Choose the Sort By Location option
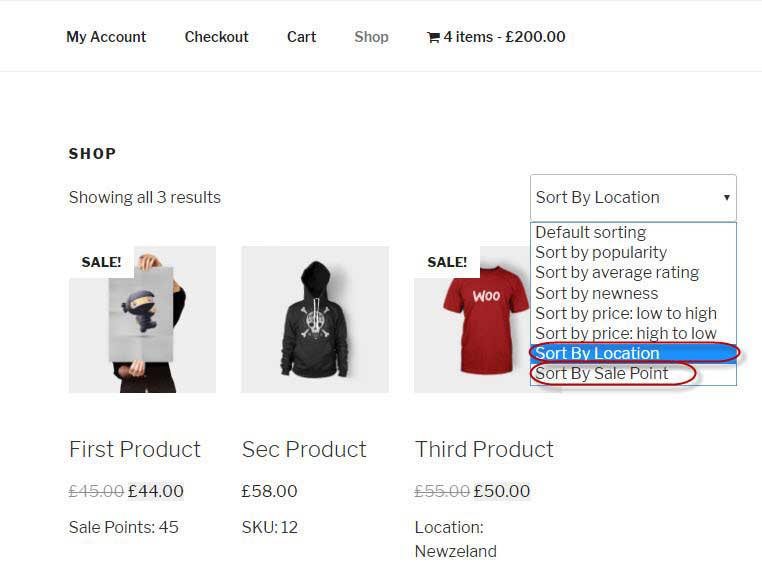Viewport: 762px width, 568px height. point(598,353)
